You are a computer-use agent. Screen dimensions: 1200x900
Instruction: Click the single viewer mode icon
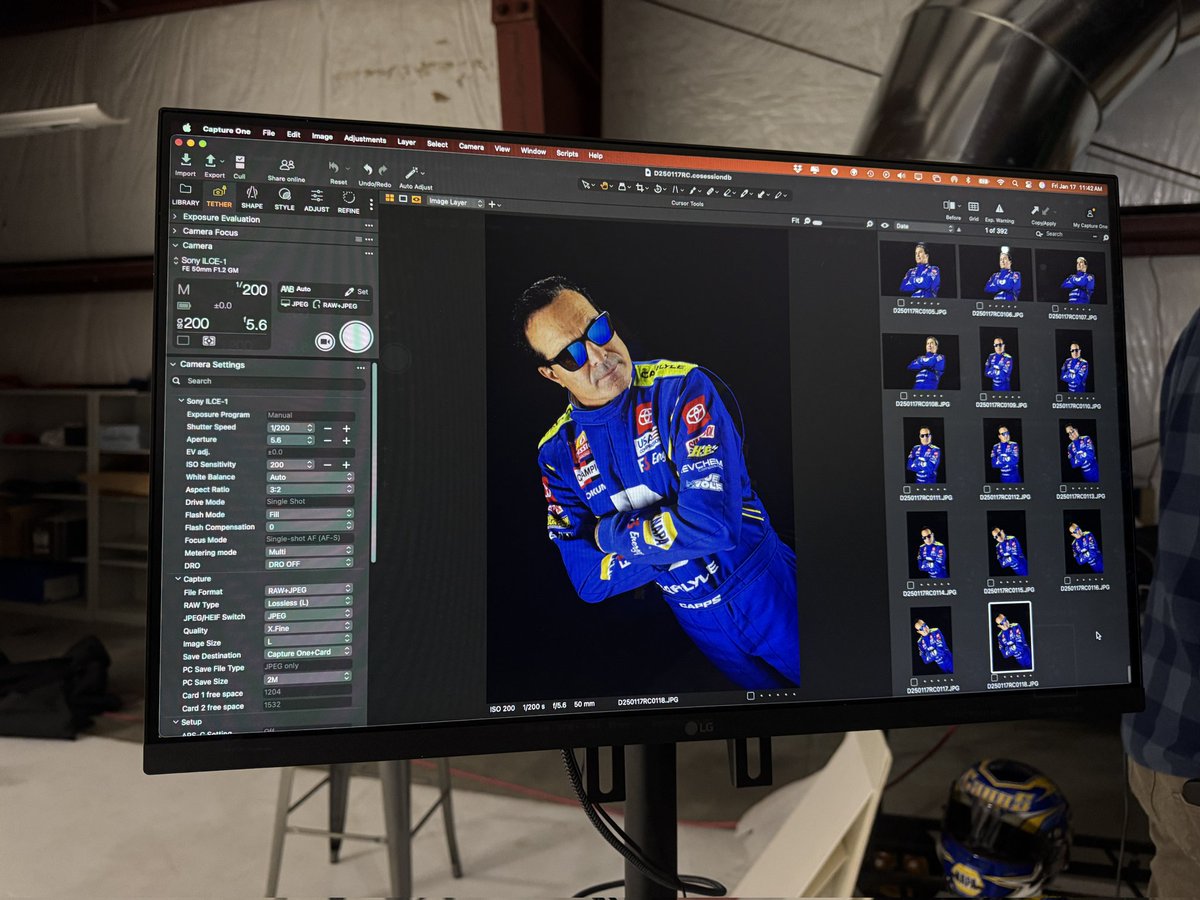pos(403,198)
